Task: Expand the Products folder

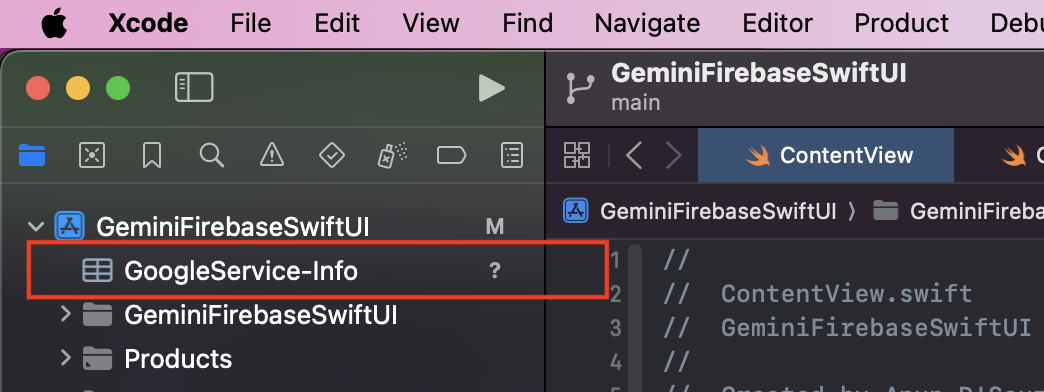Action: [65, 358]
